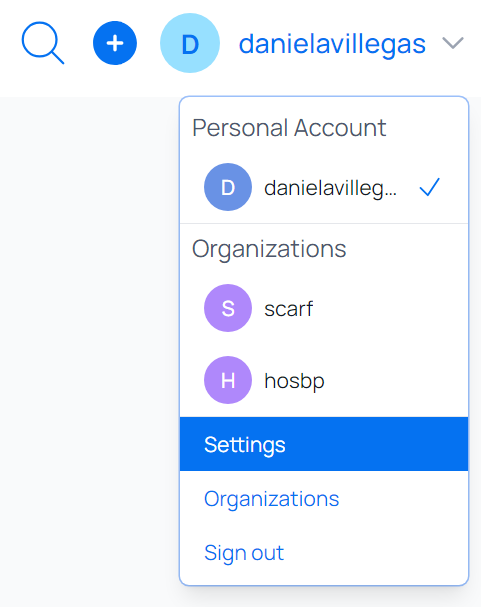This screenshot has height=607, width=481.
Task: Sign out of the account
Action: coord(244,553)
